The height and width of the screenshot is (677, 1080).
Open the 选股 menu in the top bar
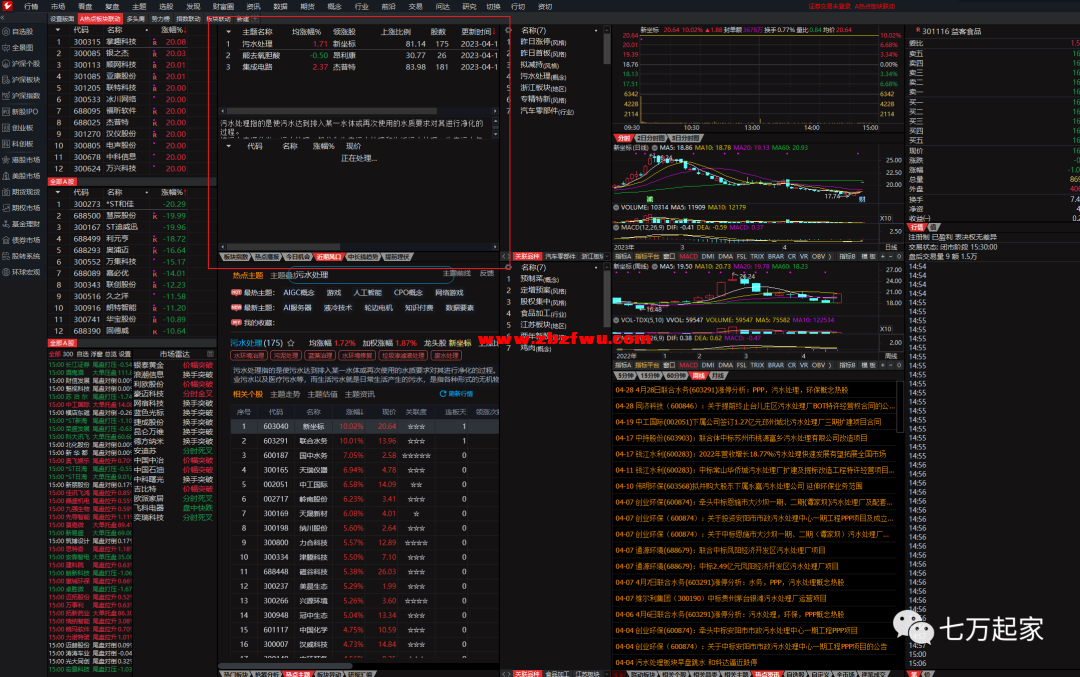pyautogui.click(x=166, y=6)
